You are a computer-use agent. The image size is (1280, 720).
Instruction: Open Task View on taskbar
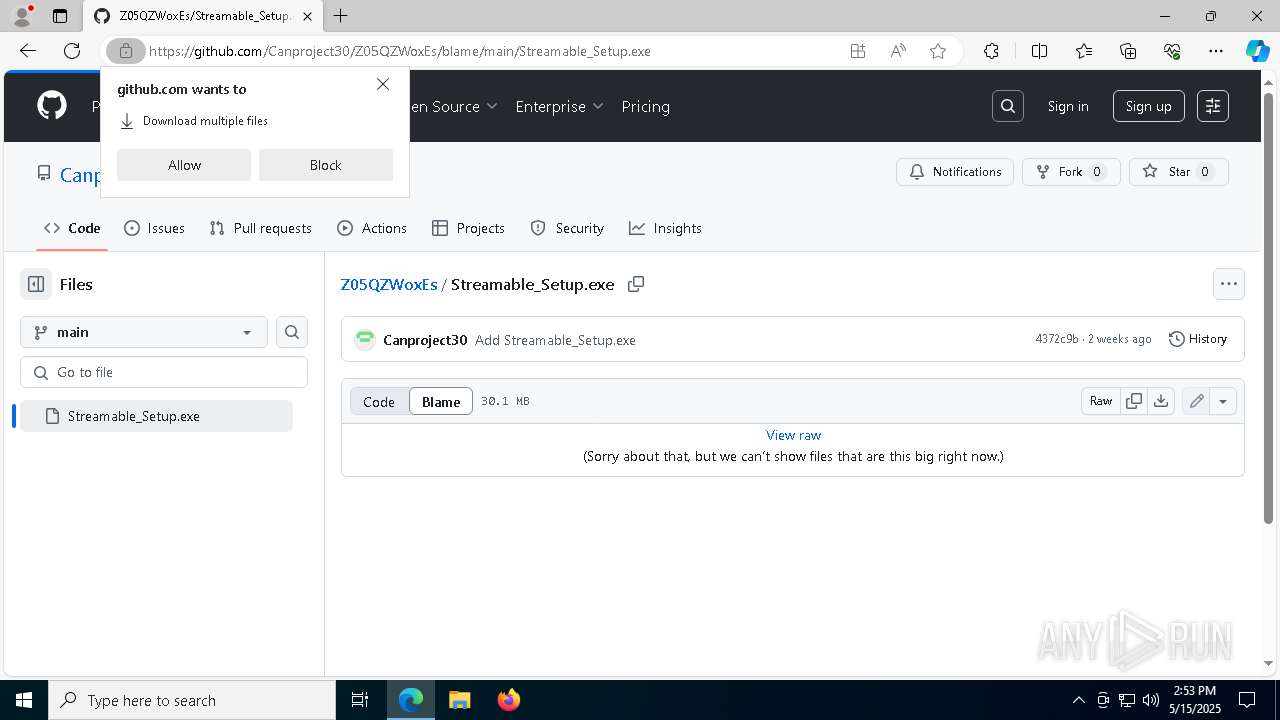pyautogui.click(x=360, y=700)
